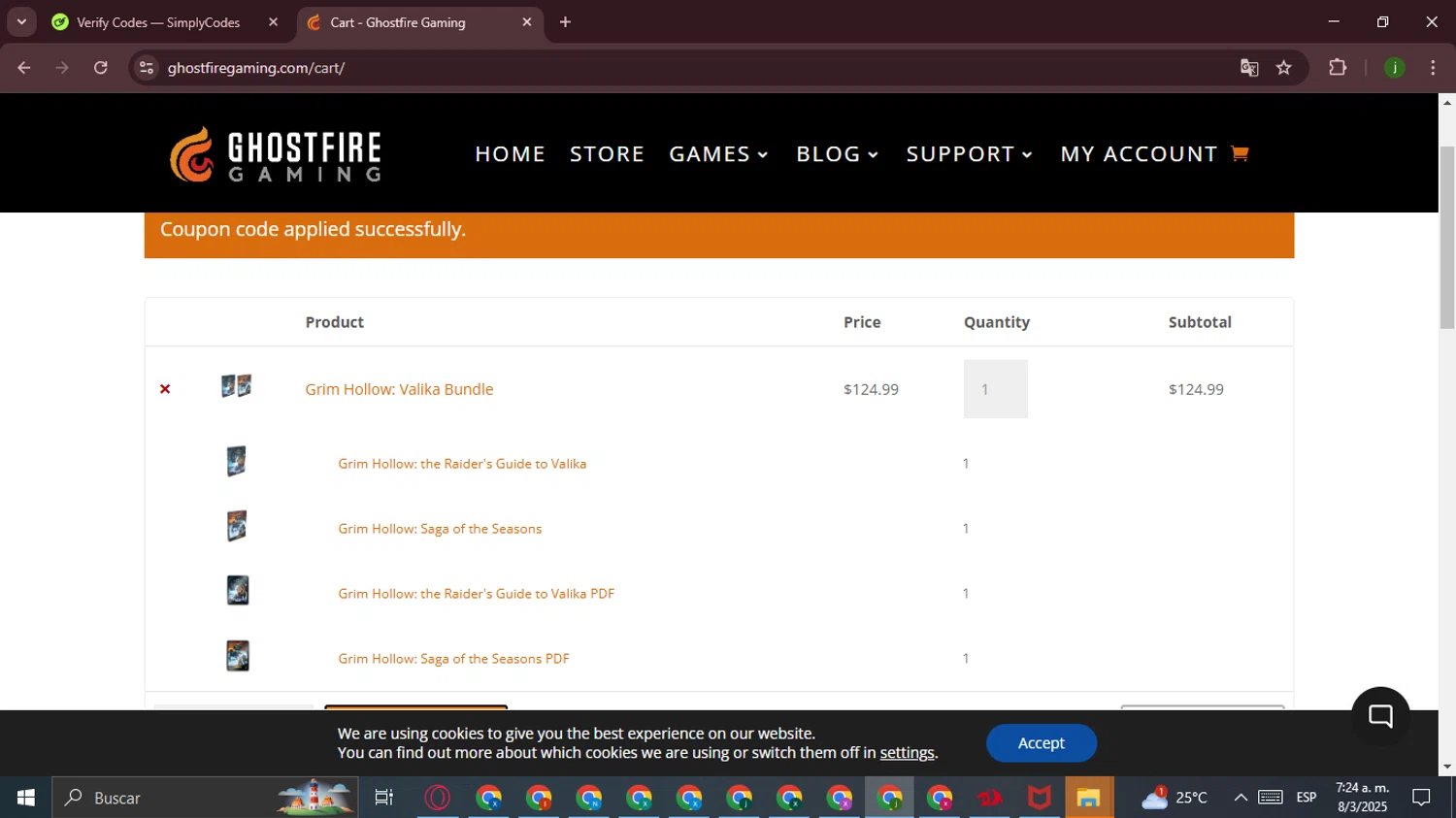Open cookie settings link
Viewport: 1456px width, 818px height.
point(907,753)
